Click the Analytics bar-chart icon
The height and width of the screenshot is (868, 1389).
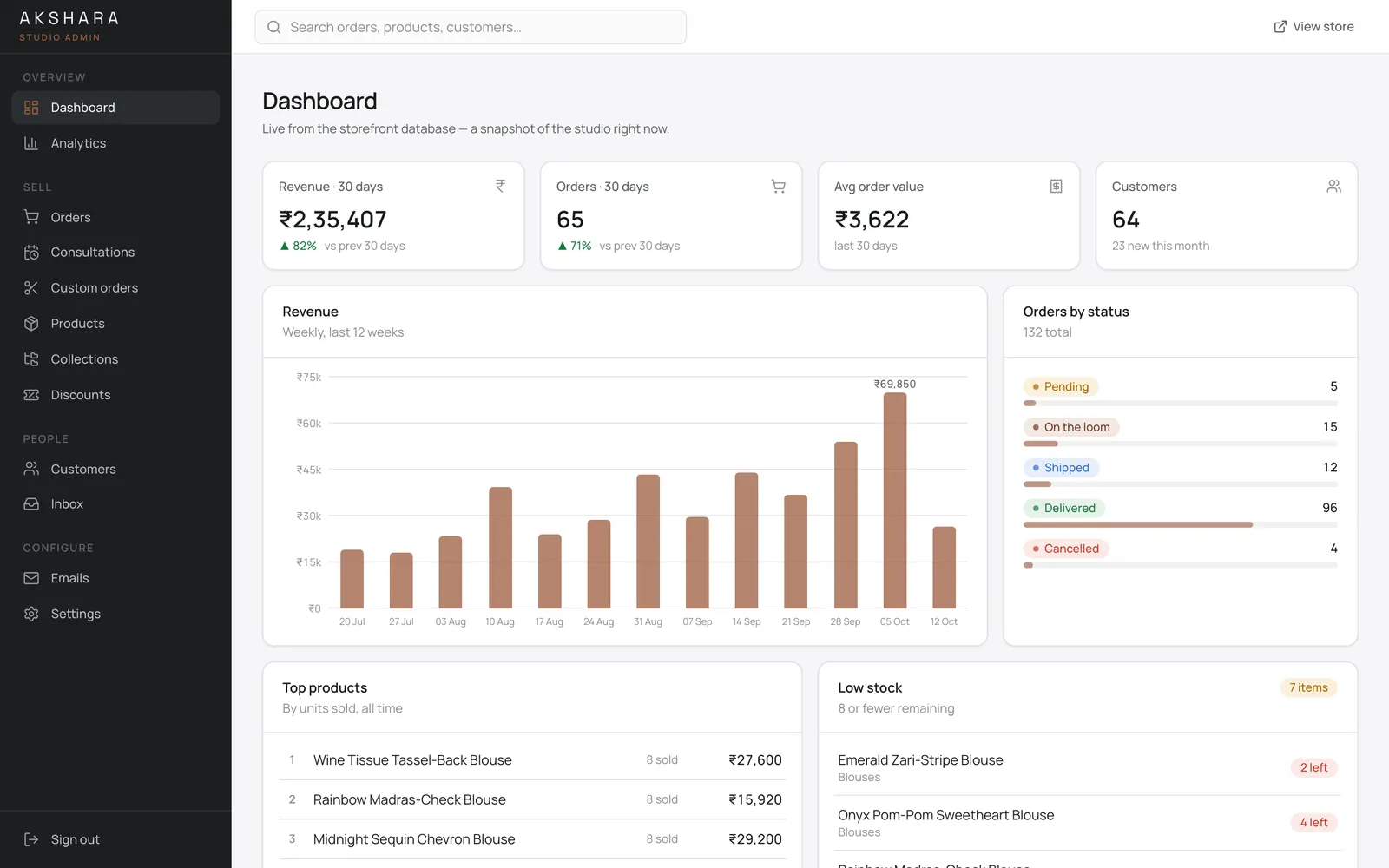pyautogui.click(x=31, y=143)
